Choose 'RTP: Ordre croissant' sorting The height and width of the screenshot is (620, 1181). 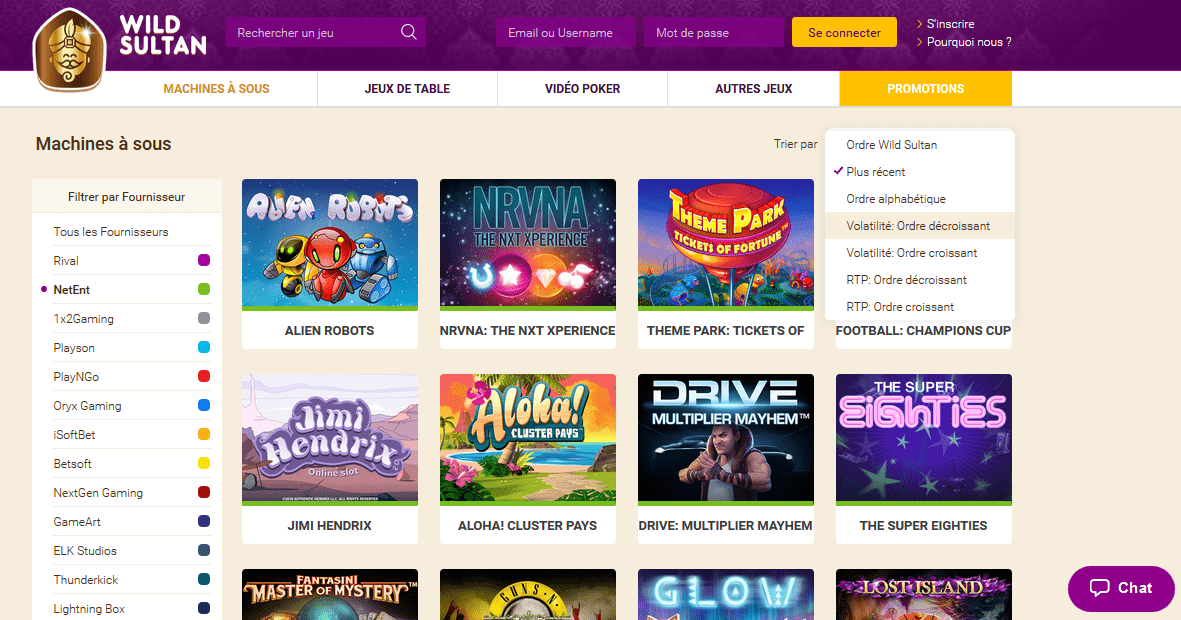tap(900, 307)
